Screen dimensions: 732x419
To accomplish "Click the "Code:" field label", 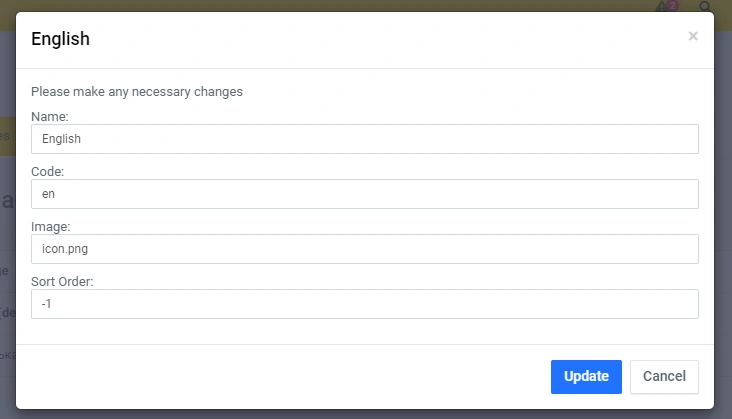I will coord(48,172).
